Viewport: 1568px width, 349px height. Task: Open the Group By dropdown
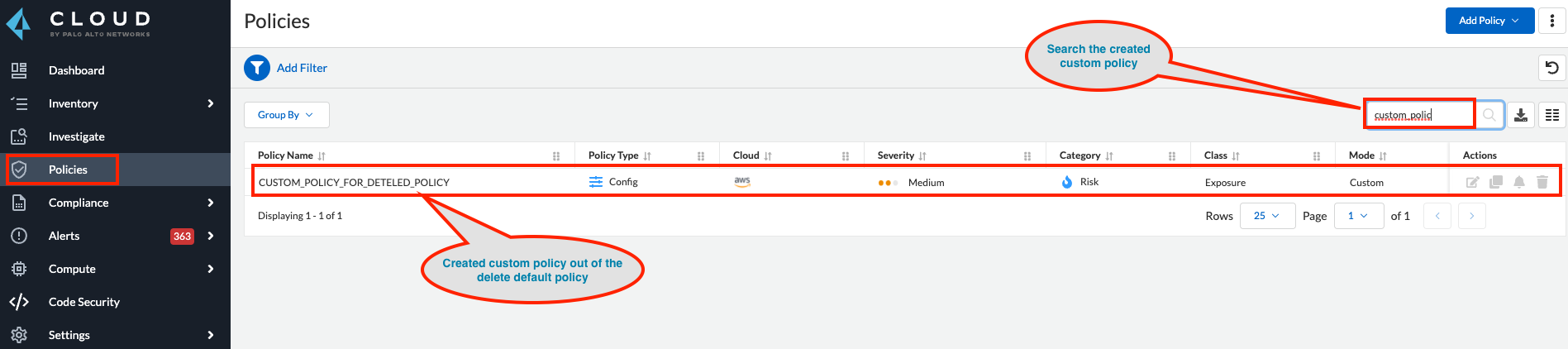click(286, 115)
